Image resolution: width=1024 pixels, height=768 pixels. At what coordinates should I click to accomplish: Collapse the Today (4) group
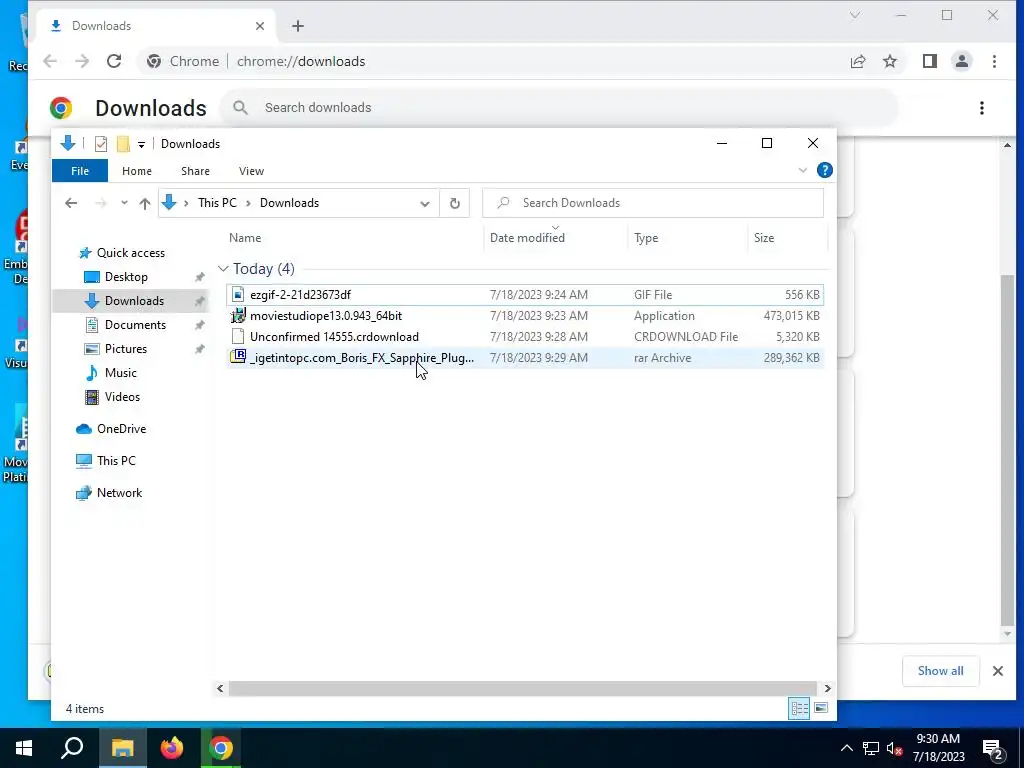tap(223, 268)
